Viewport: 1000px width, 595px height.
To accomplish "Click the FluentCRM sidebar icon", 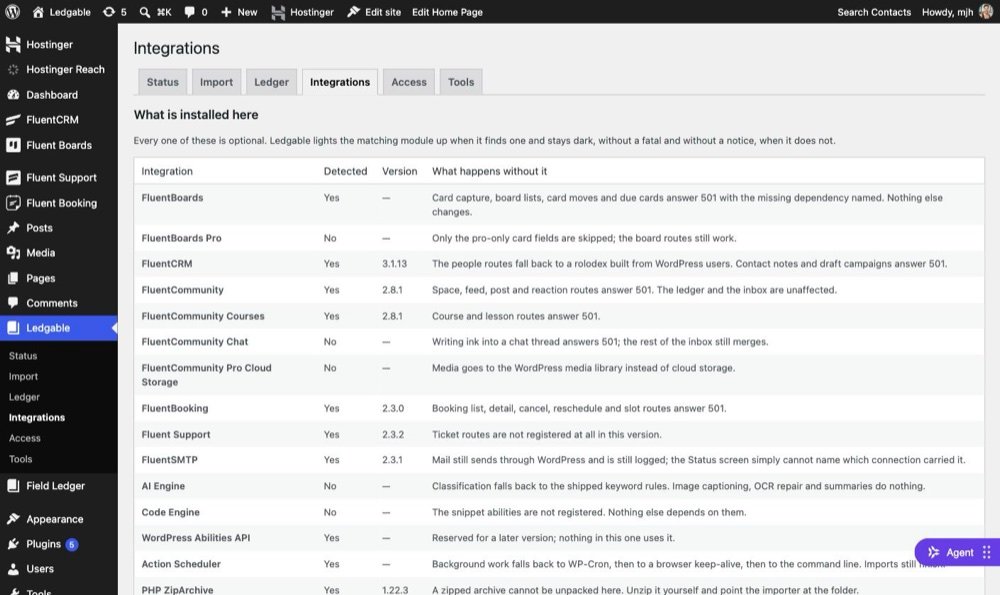I will coord(13,119).
